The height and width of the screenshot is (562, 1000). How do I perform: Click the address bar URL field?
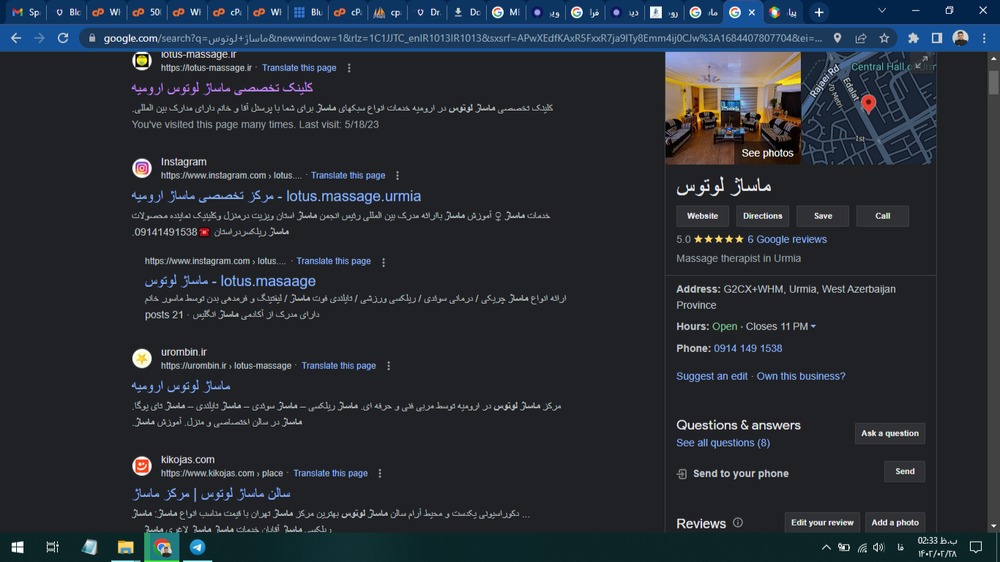(x=462, y=38)
